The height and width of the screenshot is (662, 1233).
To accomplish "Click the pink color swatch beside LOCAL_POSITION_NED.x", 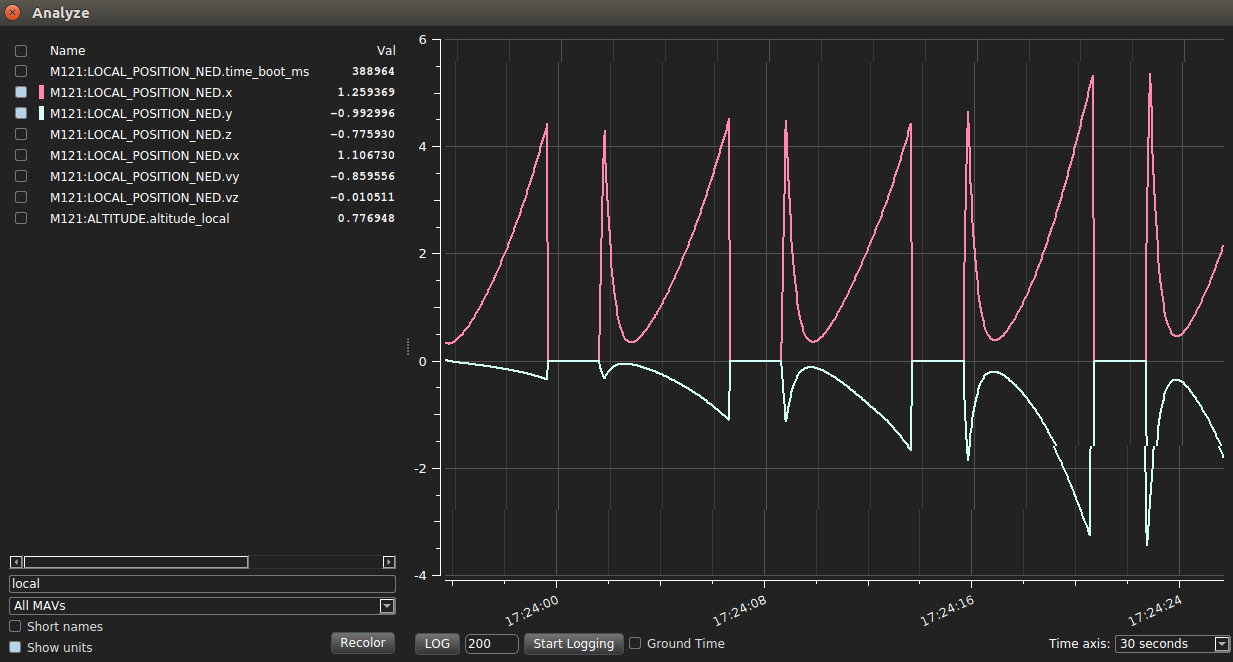I will click(40, 92).
